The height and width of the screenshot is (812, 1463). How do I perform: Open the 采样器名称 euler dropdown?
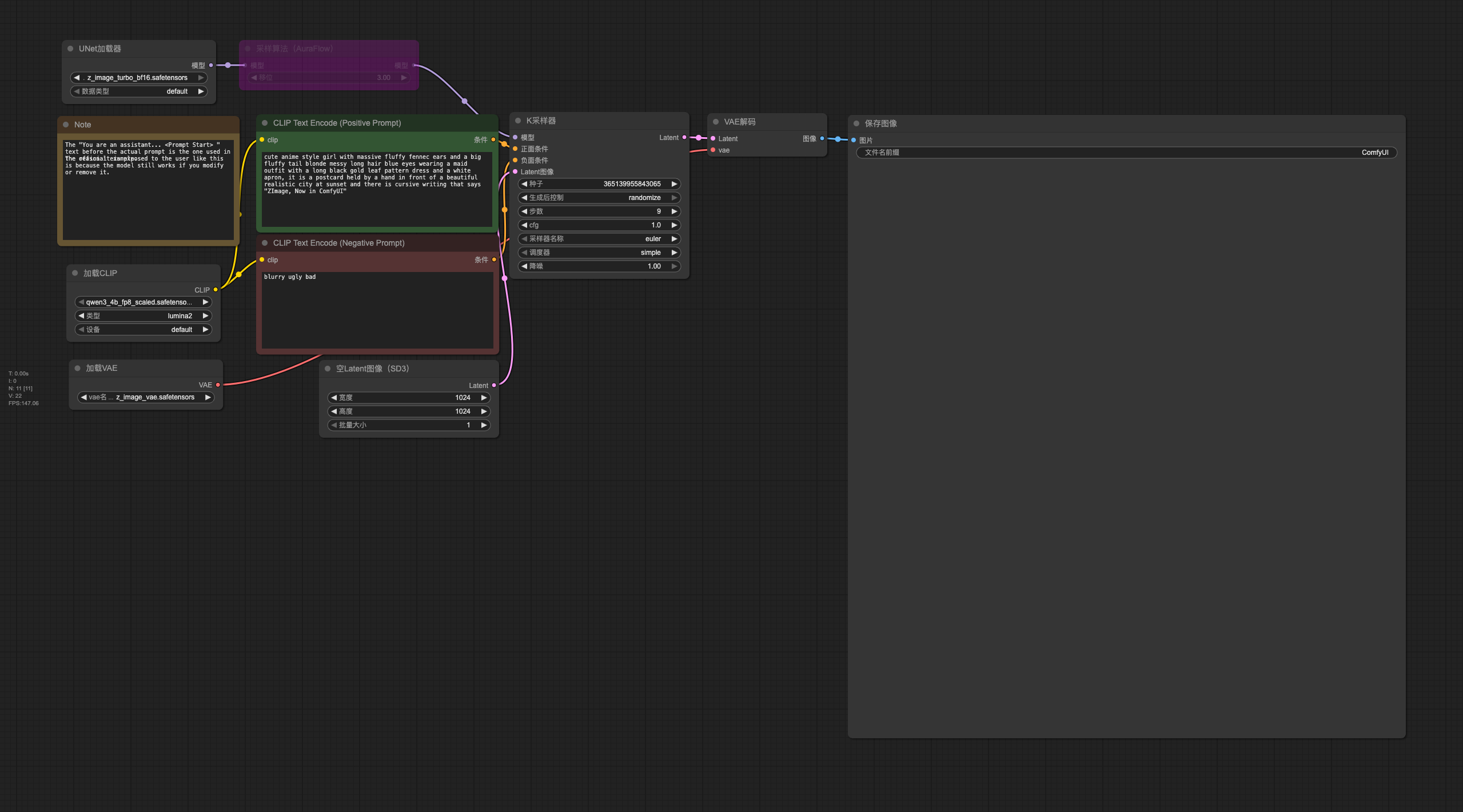[599, 239]
